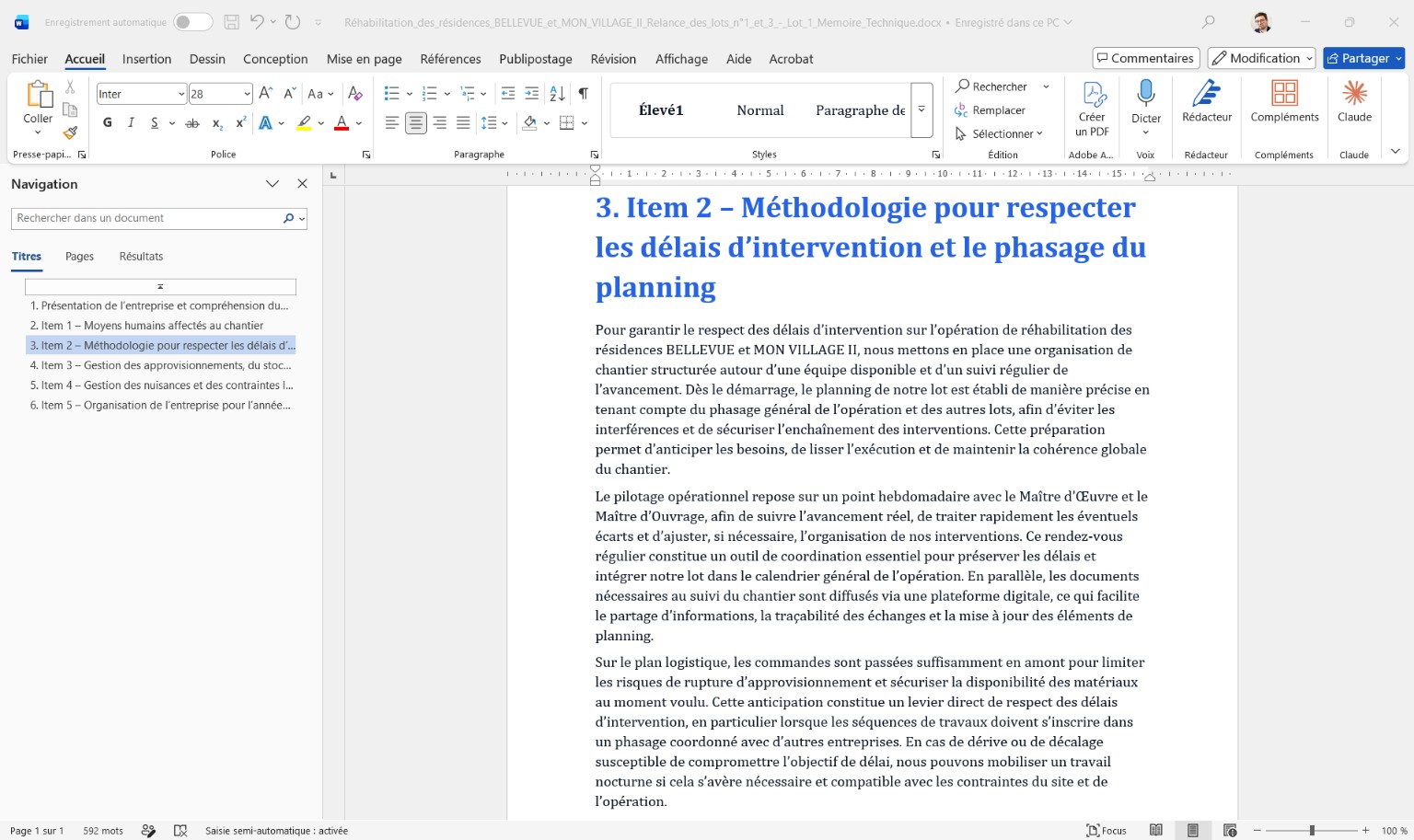Open the Claude add-in
1414x840 pixels.
pyautogui.click(x=1354, y=101)
